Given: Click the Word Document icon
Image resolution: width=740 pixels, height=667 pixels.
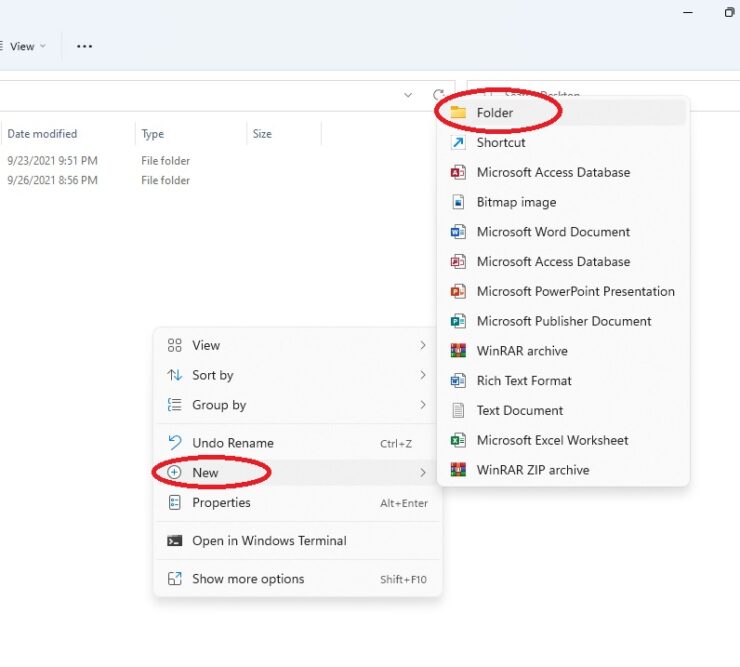Looking at the screenshot, I should click(x=458, y=231).
